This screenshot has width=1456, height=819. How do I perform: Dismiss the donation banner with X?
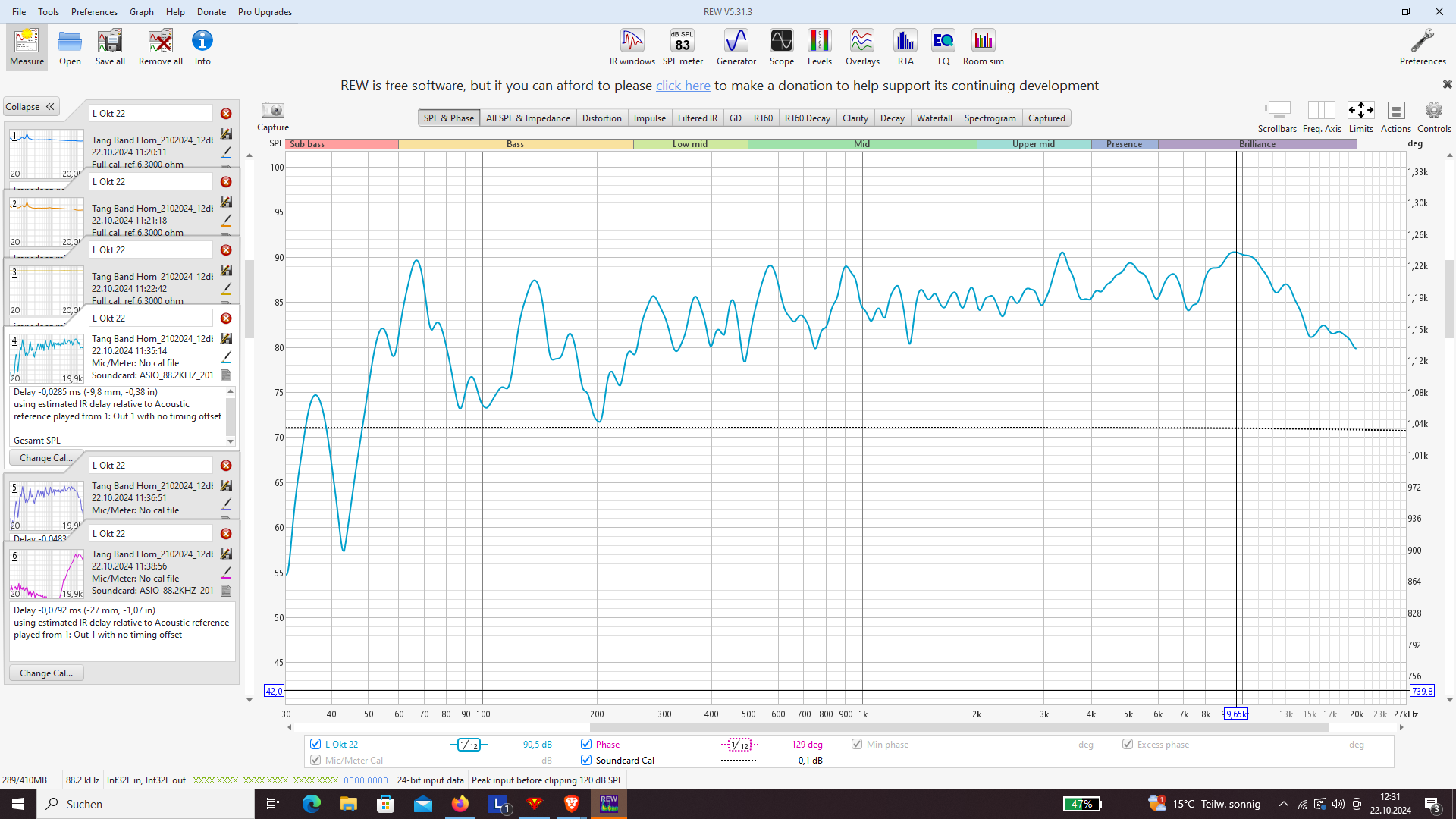(x=1447, y=84)
